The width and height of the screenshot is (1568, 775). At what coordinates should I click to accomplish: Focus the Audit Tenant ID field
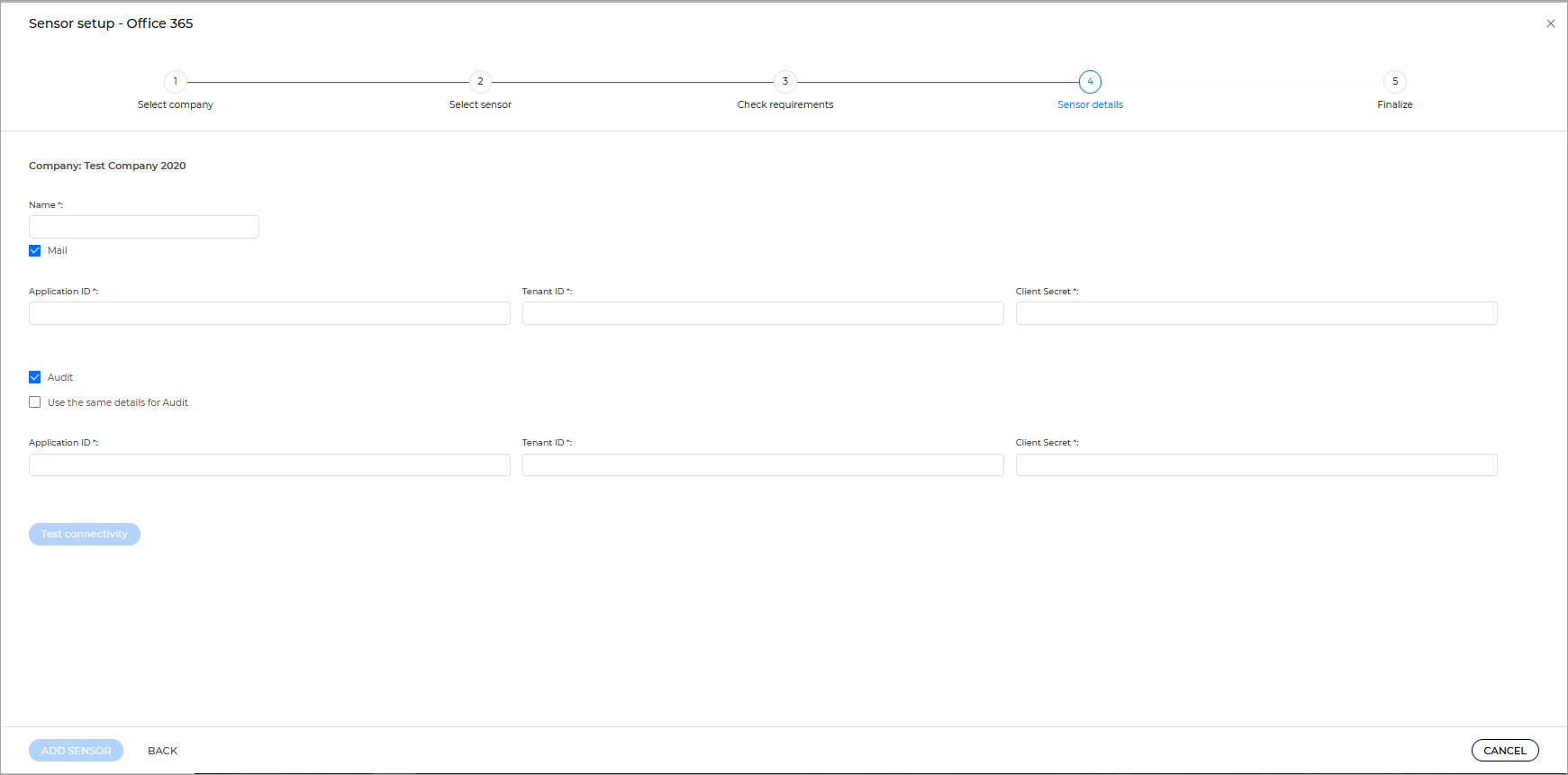pos(763,464)
